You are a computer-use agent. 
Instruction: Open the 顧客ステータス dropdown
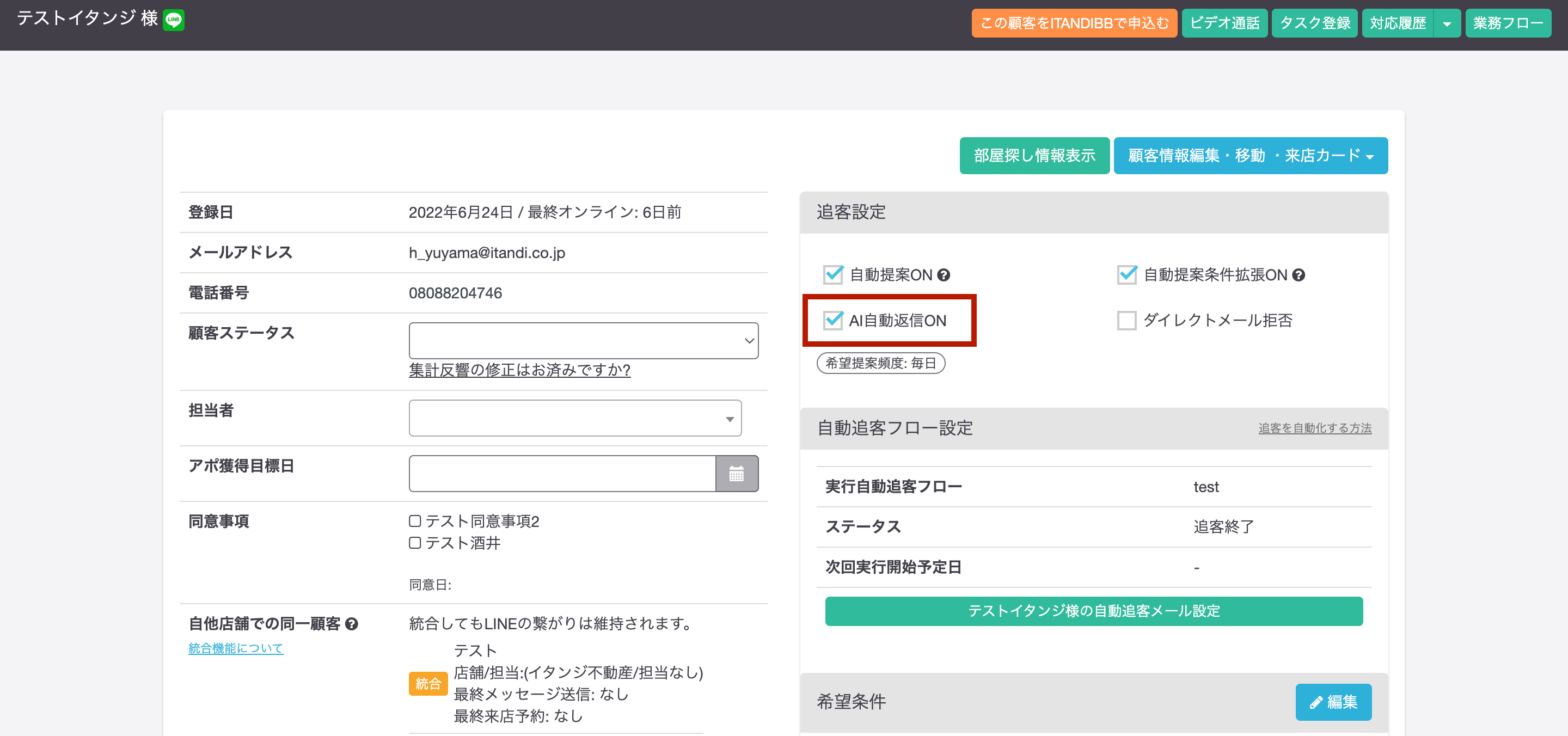[x=583, y=341]
